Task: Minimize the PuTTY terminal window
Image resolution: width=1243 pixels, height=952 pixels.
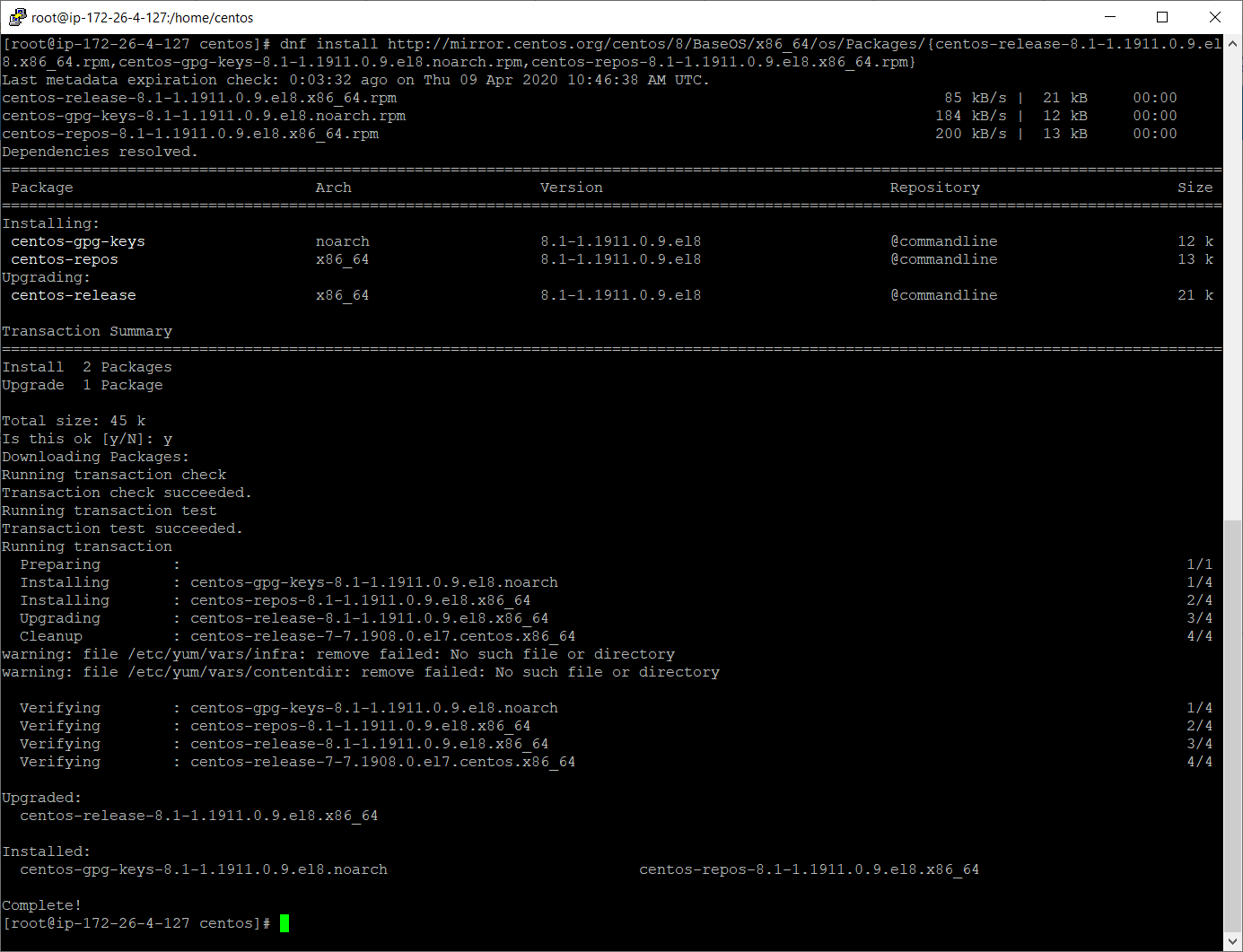Action: pyautogui.click(x=1110, y=17)
